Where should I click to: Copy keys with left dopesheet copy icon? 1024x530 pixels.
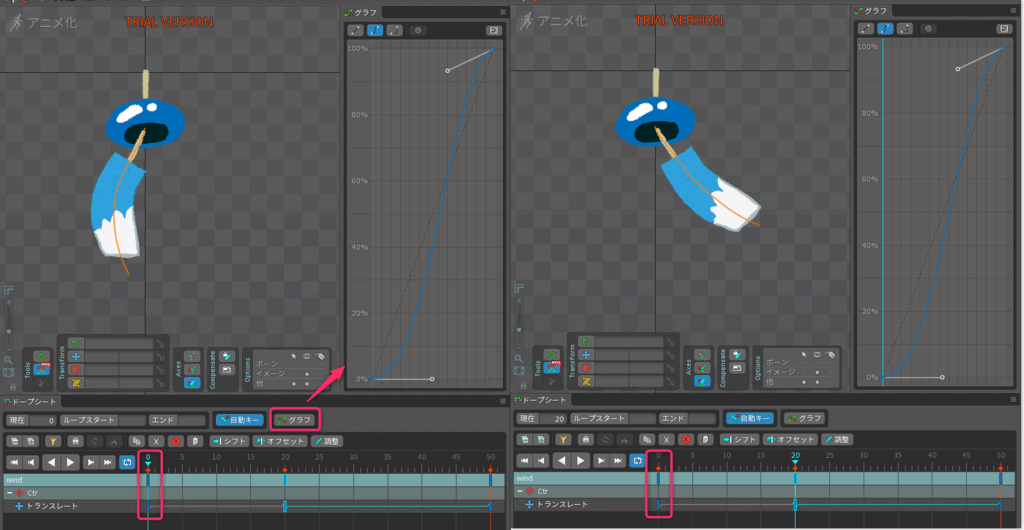(136, 441)
